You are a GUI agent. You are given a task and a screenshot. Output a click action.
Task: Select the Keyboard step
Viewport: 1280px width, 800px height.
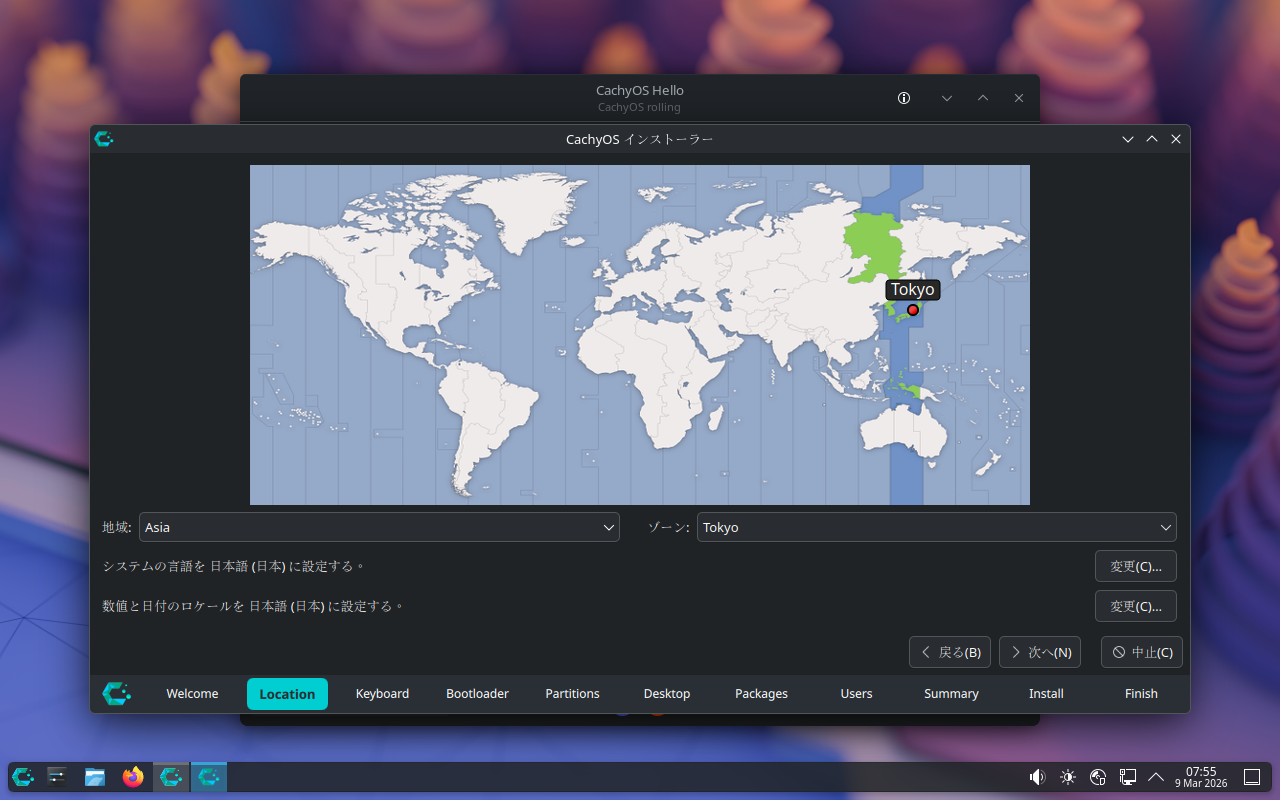(382, 694)
